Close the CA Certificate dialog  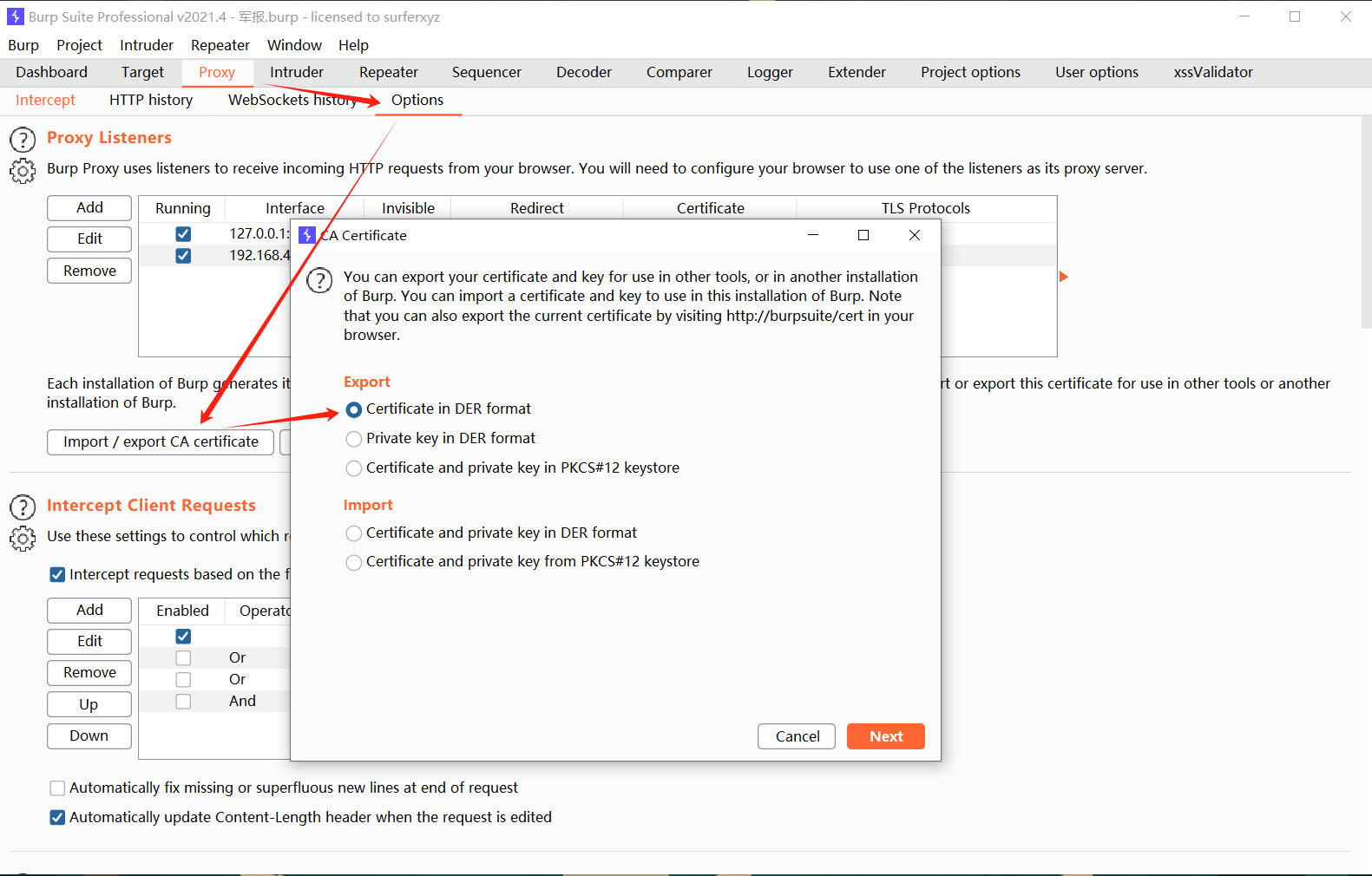coord(914,235)
